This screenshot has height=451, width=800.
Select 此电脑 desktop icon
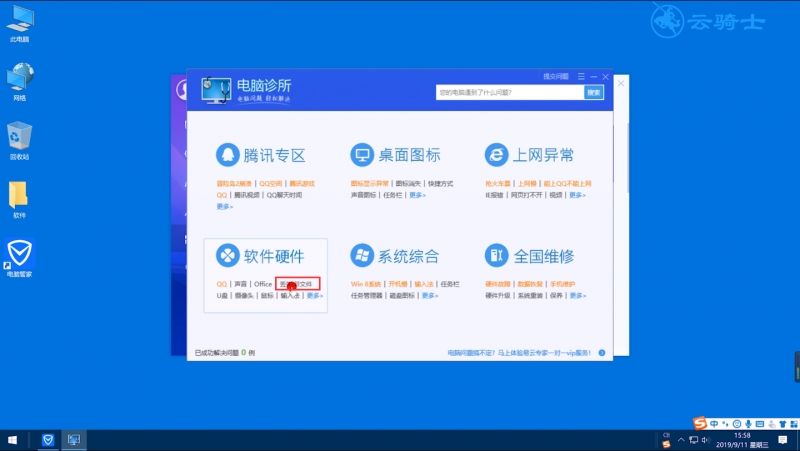click(19, 23)
